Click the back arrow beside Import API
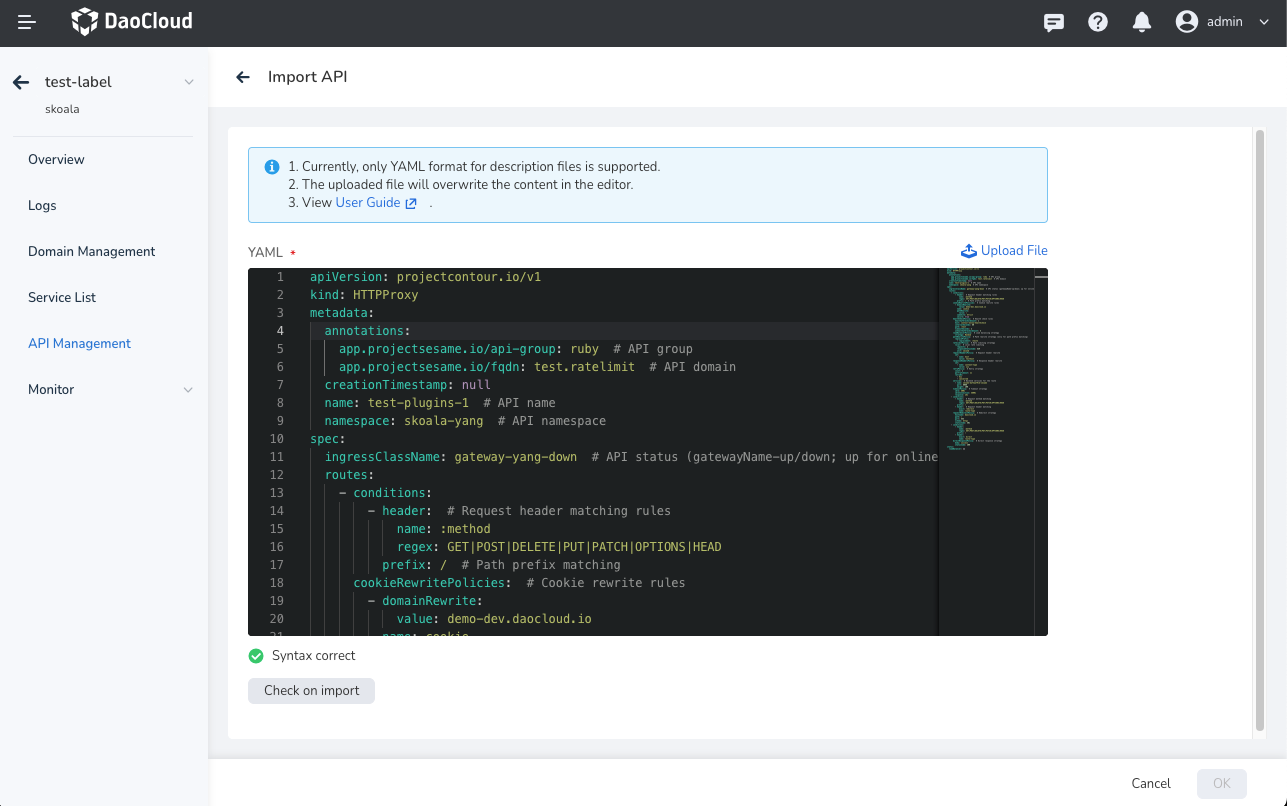The width and height of the screenshot is (1287, 806). pos(242,76)
